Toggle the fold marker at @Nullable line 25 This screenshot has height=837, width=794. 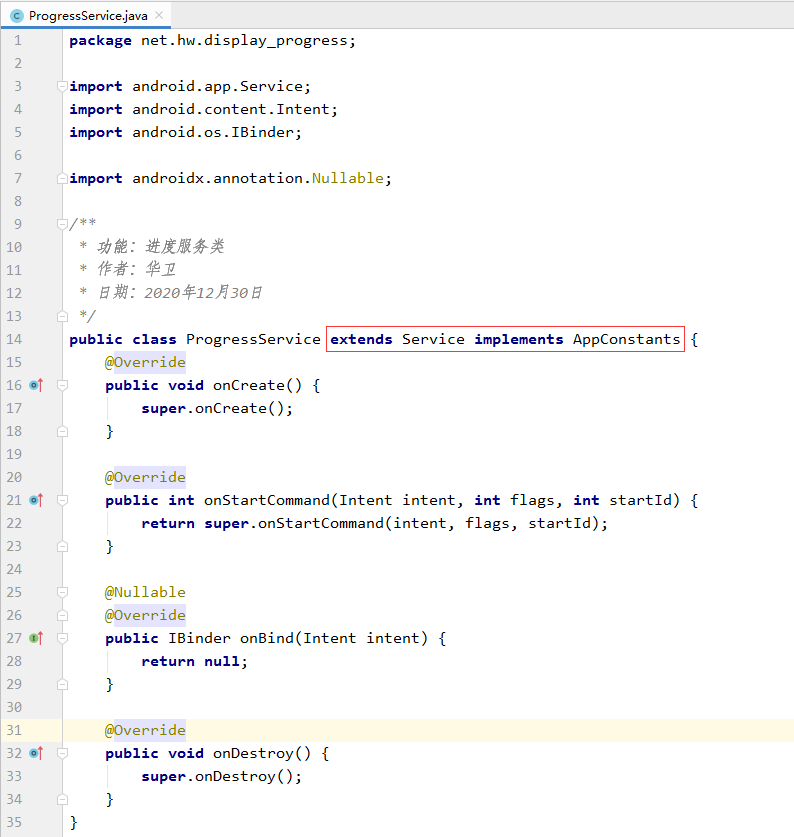(x=62, y=592)
